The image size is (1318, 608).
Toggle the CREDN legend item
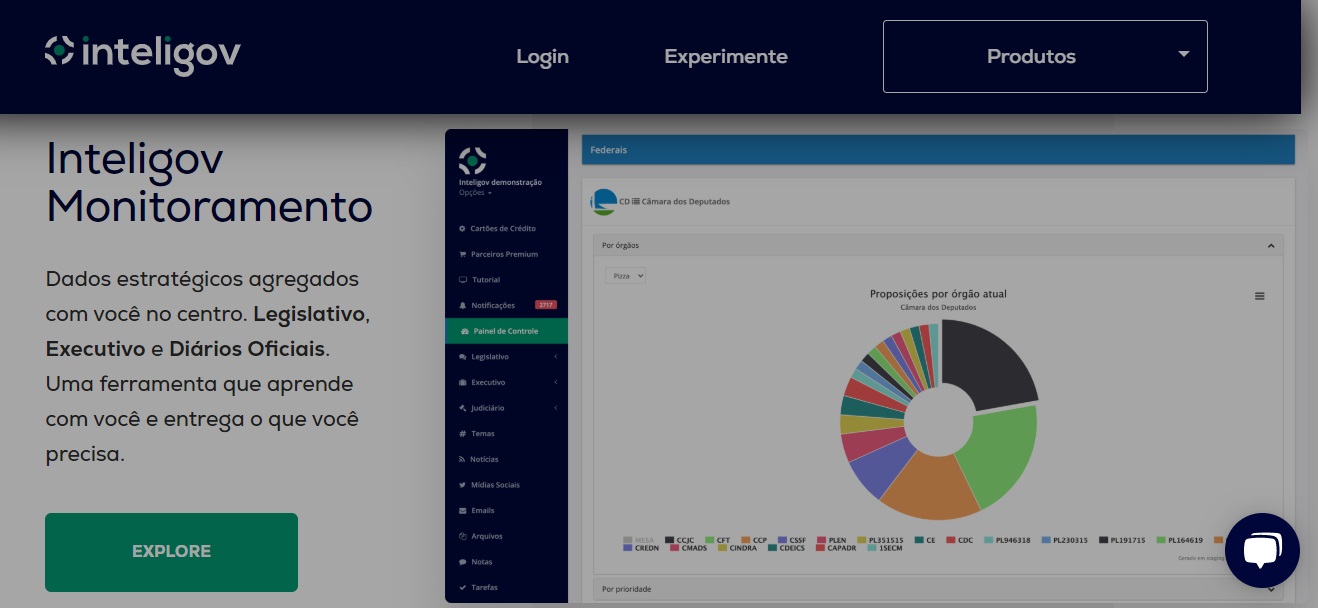[640, 548]
